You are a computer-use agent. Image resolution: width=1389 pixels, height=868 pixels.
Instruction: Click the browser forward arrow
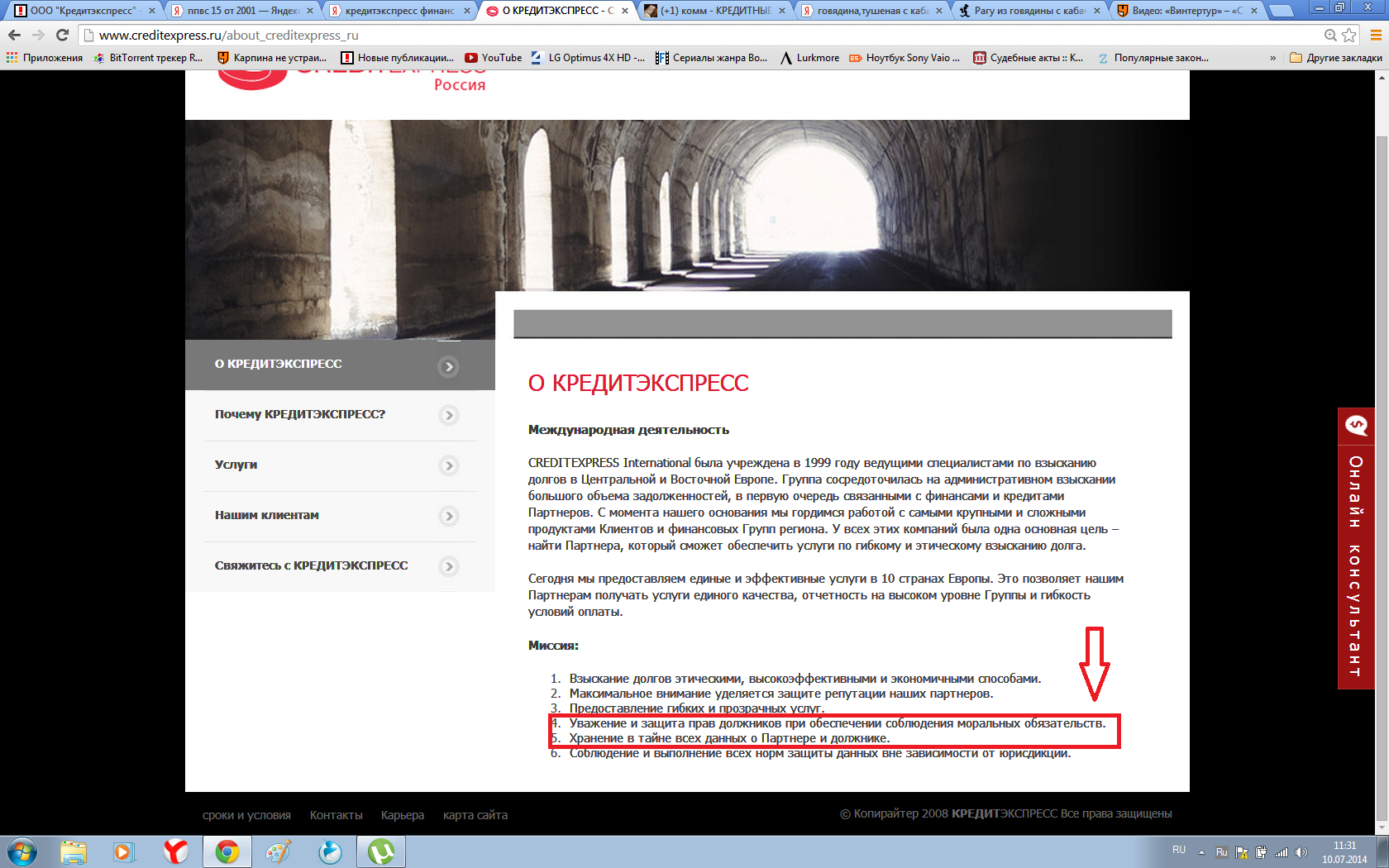click(38, 36)
